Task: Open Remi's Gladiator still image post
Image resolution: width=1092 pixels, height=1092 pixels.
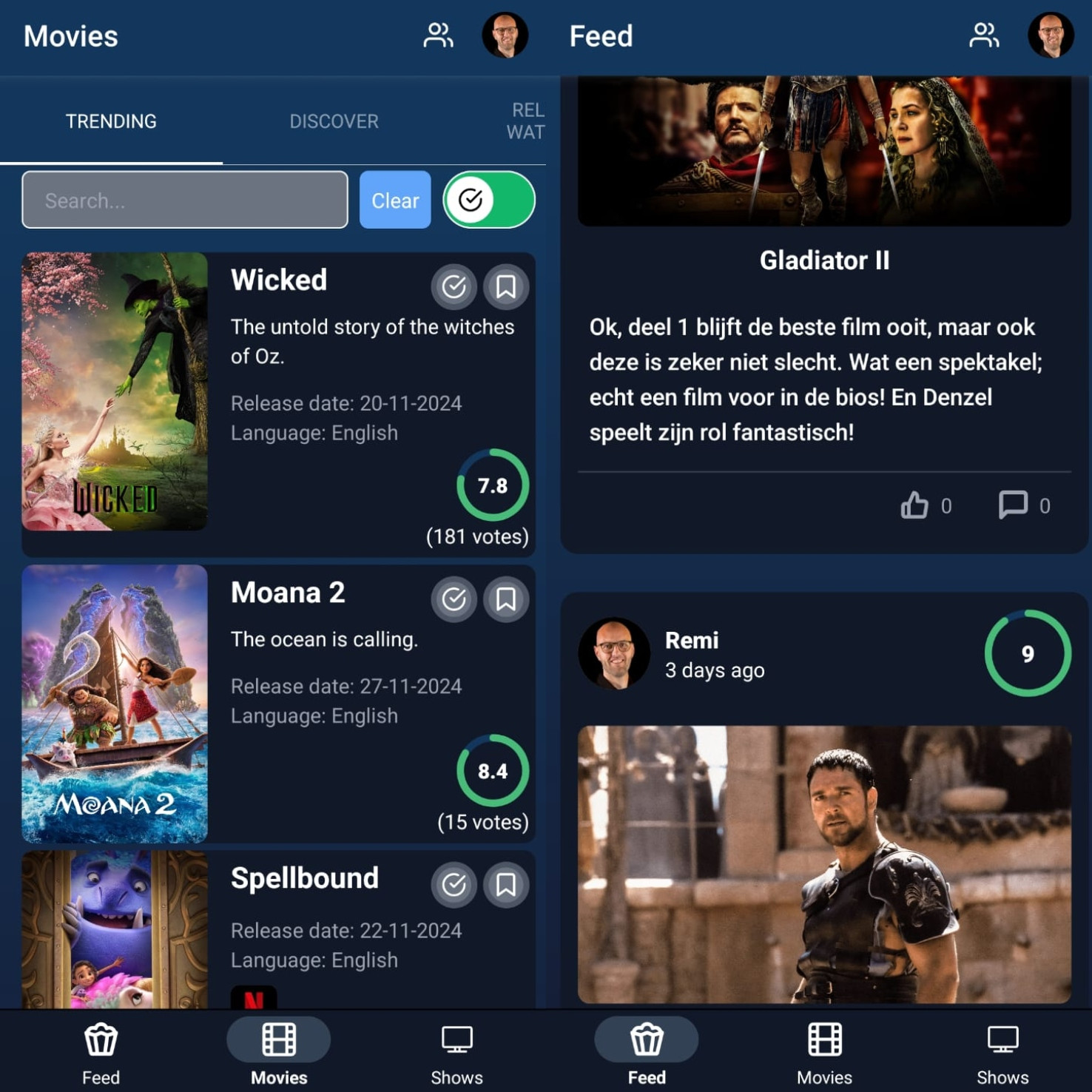Action: pyautogui.click(x=824, y=864)
